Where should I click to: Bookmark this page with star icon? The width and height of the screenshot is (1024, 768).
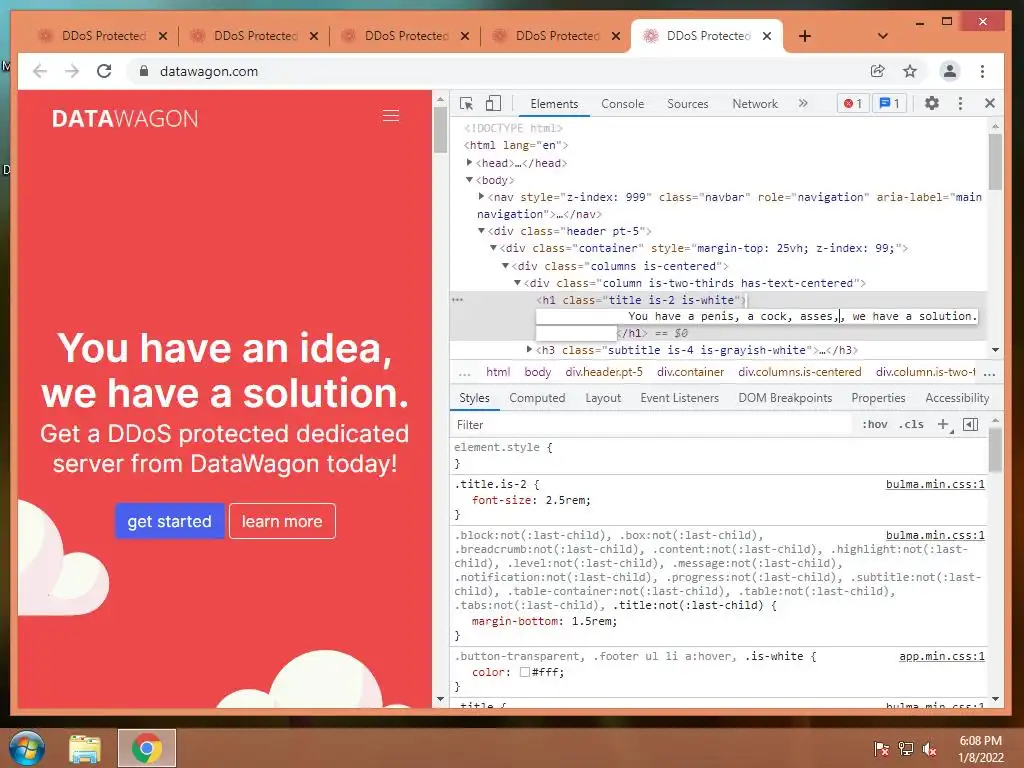click(x=910, y=71)
